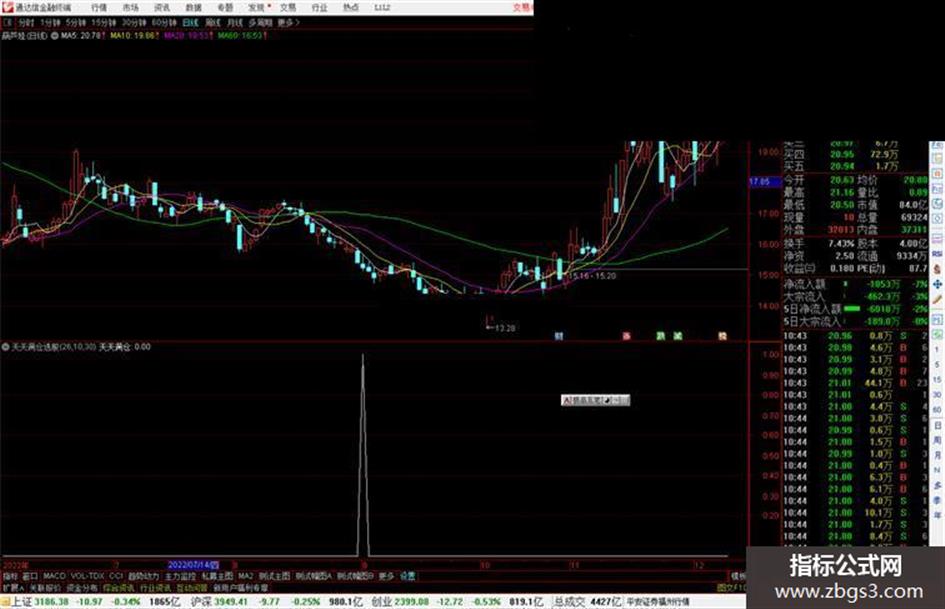
Task: Select the VOL-TDX indicator tab
Action: (87, 576)
